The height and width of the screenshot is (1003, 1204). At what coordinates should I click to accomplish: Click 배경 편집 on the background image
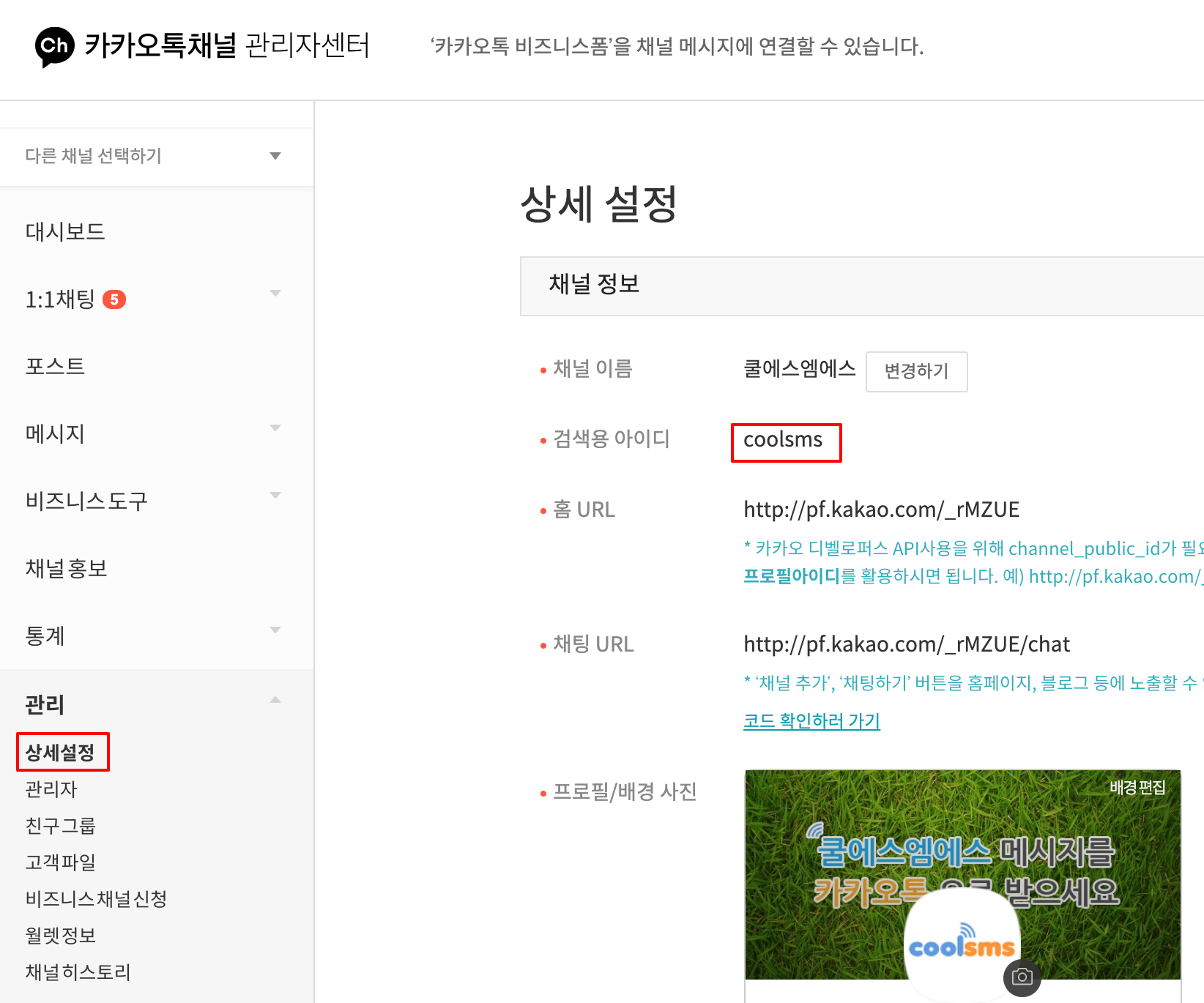1137,788
